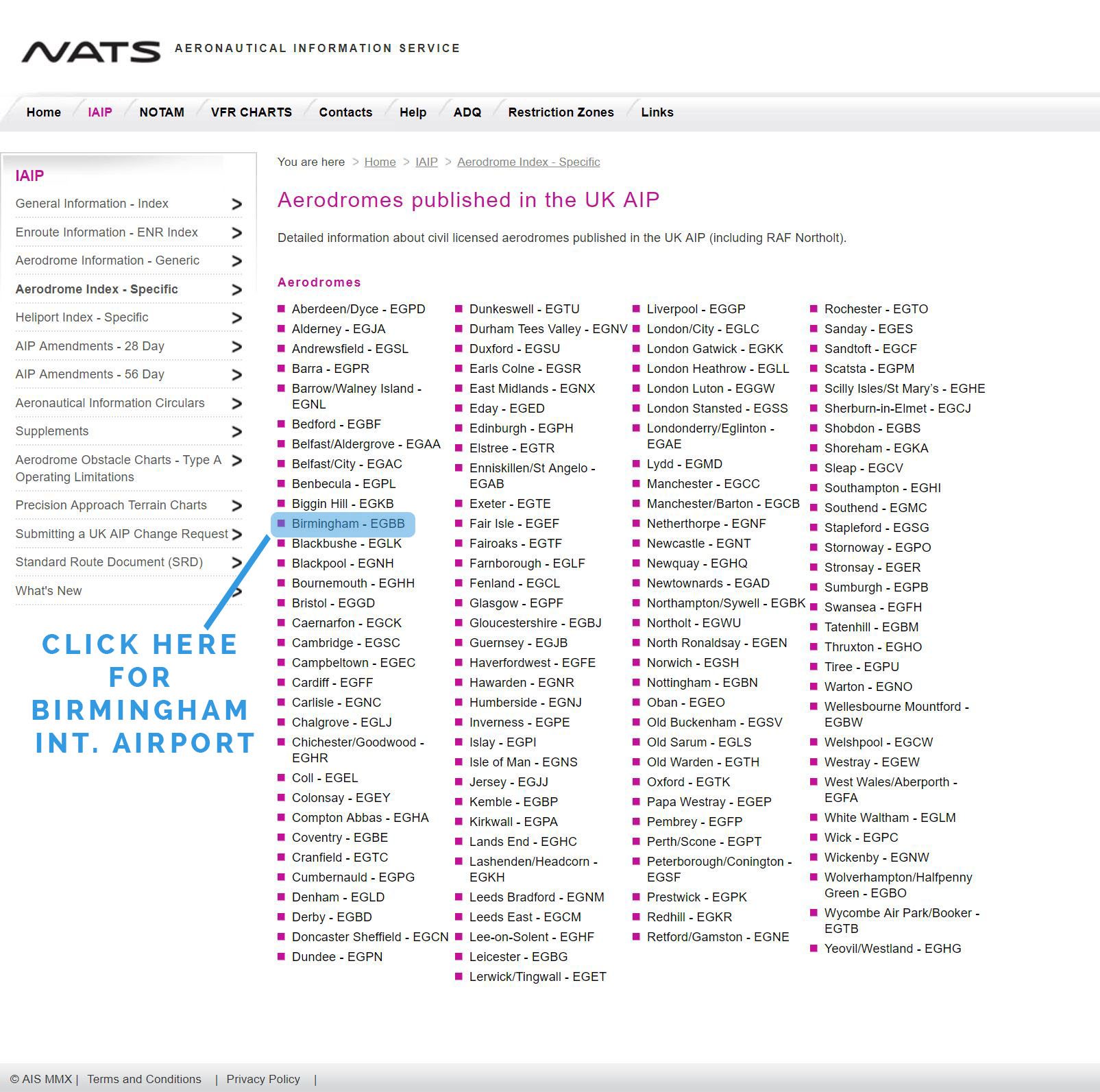This screenshot has height=1092, width=1100.
Task: Open Coventry - EGBE aerodrome
Action: [340, 838]
